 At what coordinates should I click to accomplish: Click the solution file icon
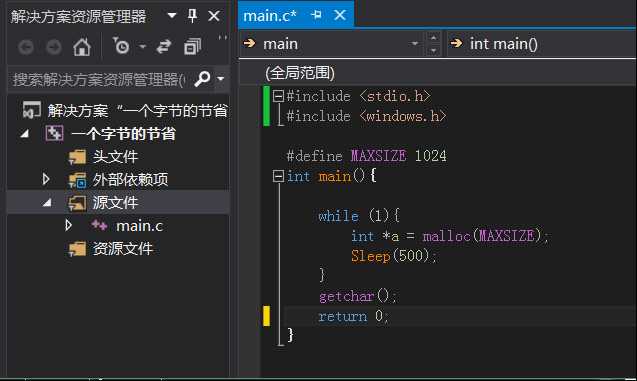tap(32, 110)
